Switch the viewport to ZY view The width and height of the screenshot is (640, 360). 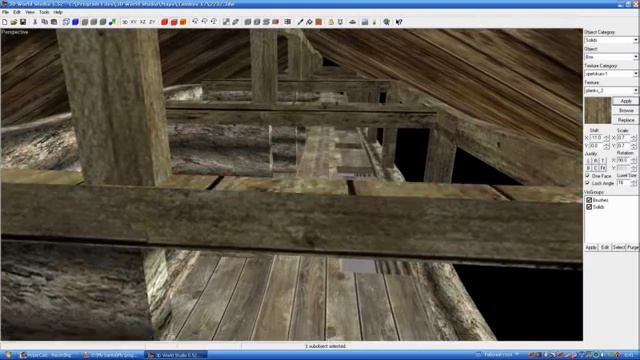click(152, 22)
